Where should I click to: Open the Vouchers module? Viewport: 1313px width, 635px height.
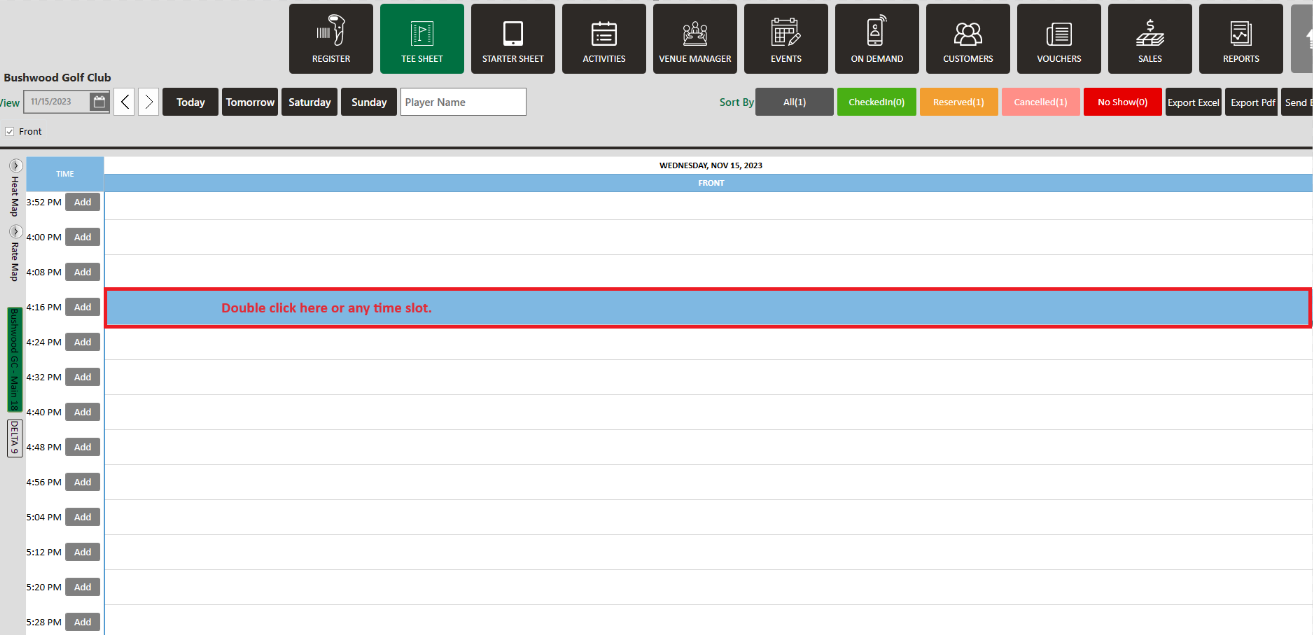click(x=1059, y=39)
